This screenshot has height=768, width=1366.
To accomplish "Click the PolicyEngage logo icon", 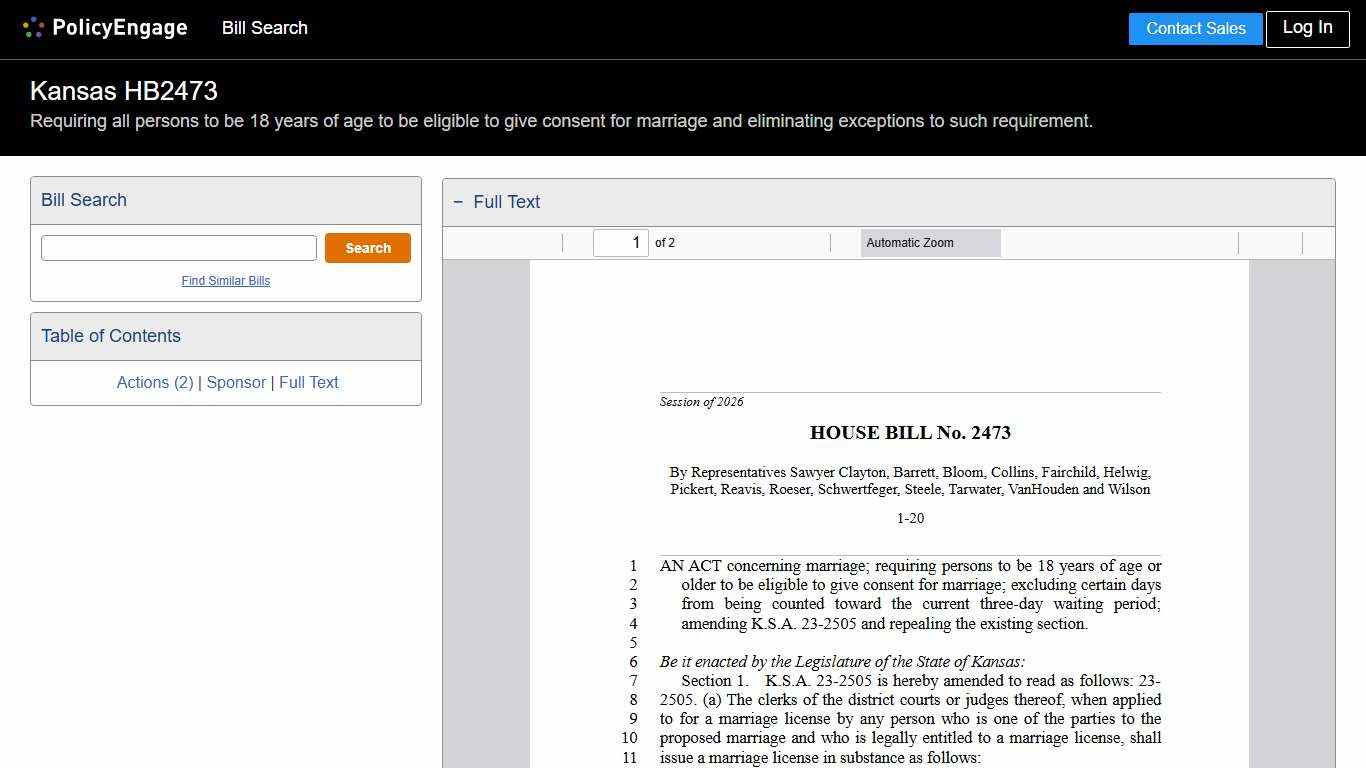I will pos(33,26).
